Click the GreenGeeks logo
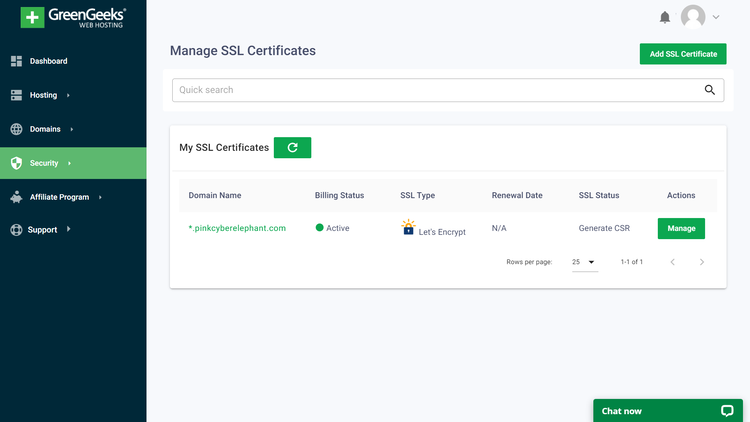The height and width of the screenshot is (422, 750). [73, 18]
